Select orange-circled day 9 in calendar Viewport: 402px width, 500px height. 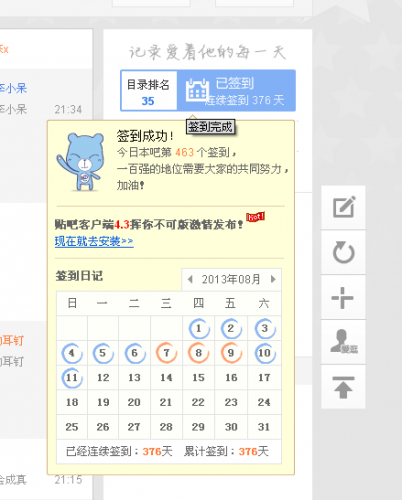[x=231, y=353]
